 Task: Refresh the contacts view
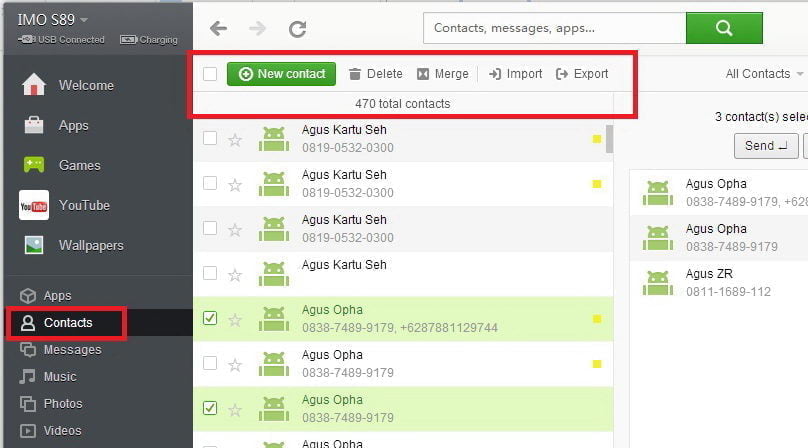(x=297, y=29)
